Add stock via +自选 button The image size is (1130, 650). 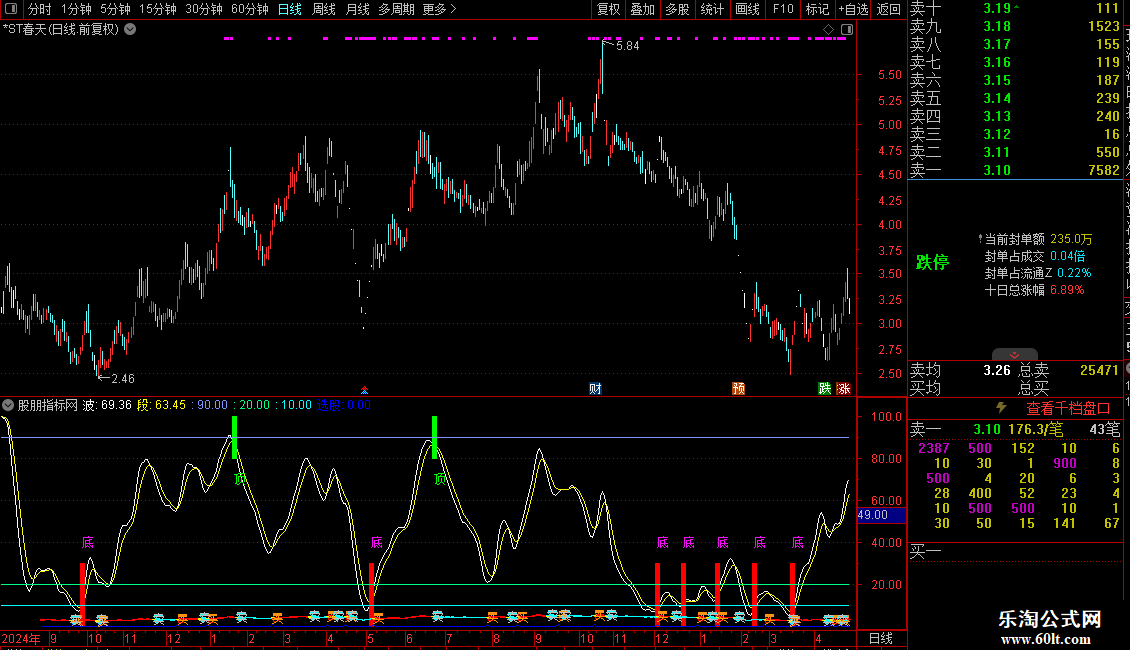(853, 9)
